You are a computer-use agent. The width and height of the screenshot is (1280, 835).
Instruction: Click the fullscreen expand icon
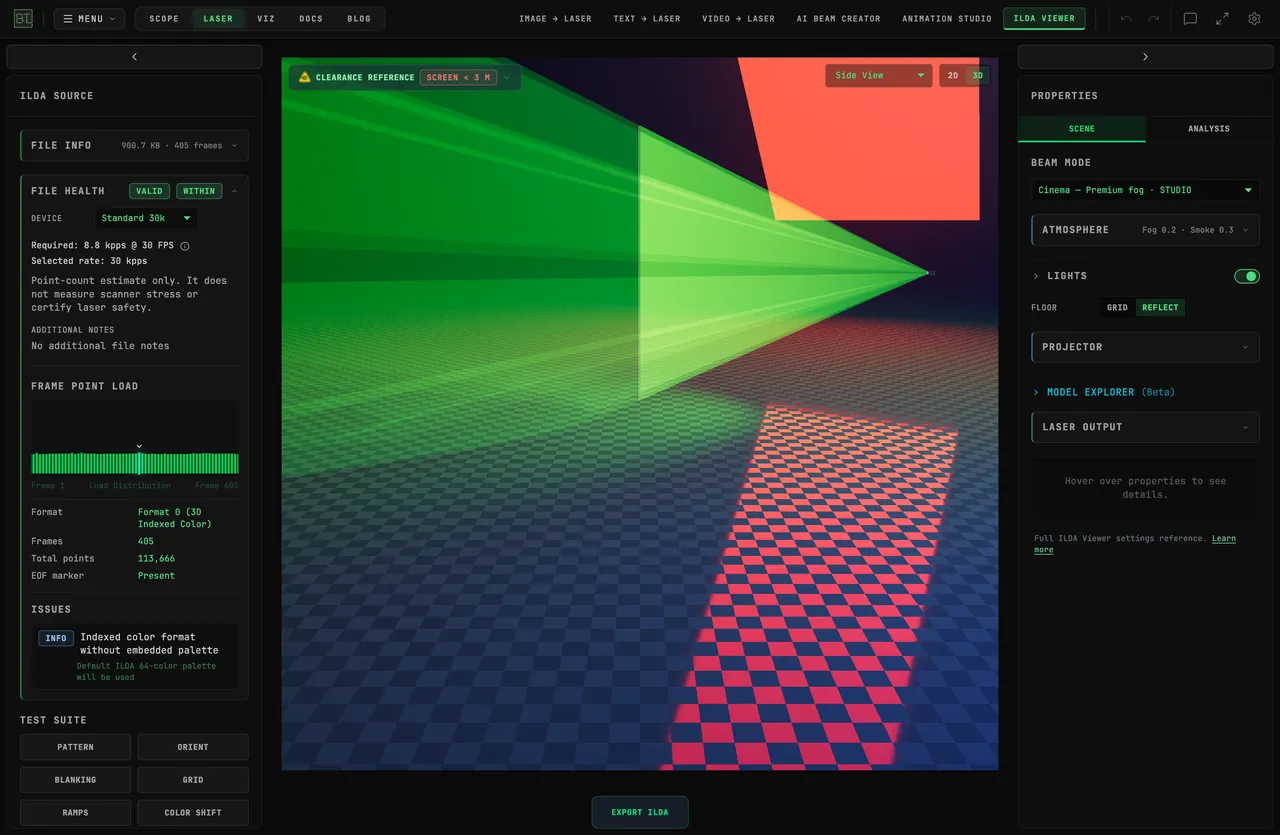click(x=1222, y=18)
